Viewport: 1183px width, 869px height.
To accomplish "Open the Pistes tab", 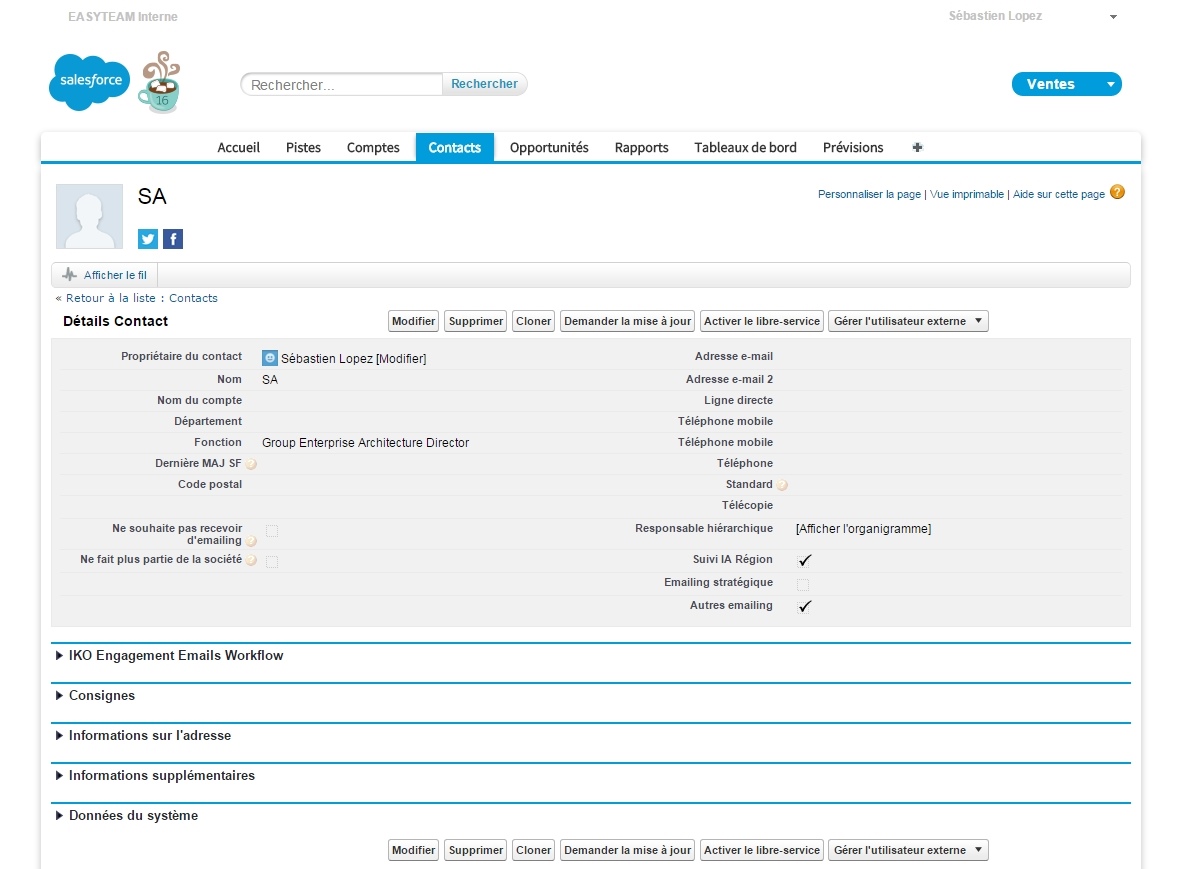I will point(303,148).
